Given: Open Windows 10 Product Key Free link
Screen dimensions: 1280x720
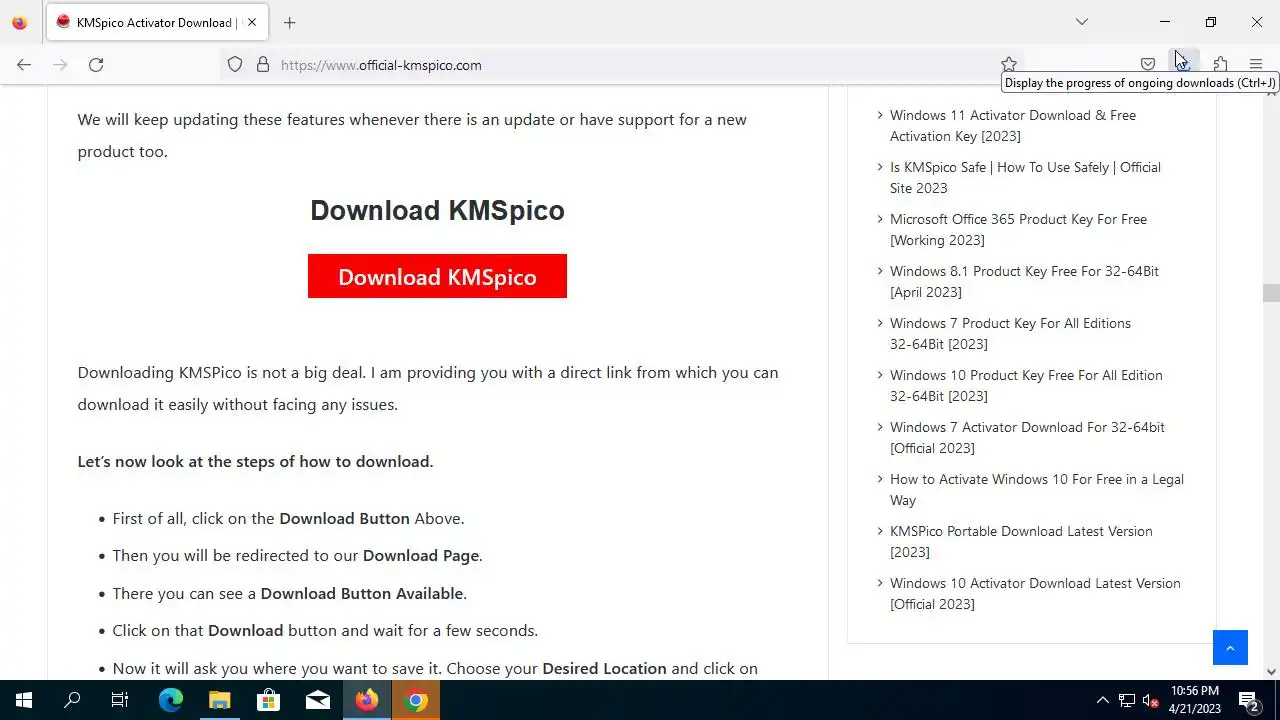Looking at the screenshot, I should click(1026, 386).
